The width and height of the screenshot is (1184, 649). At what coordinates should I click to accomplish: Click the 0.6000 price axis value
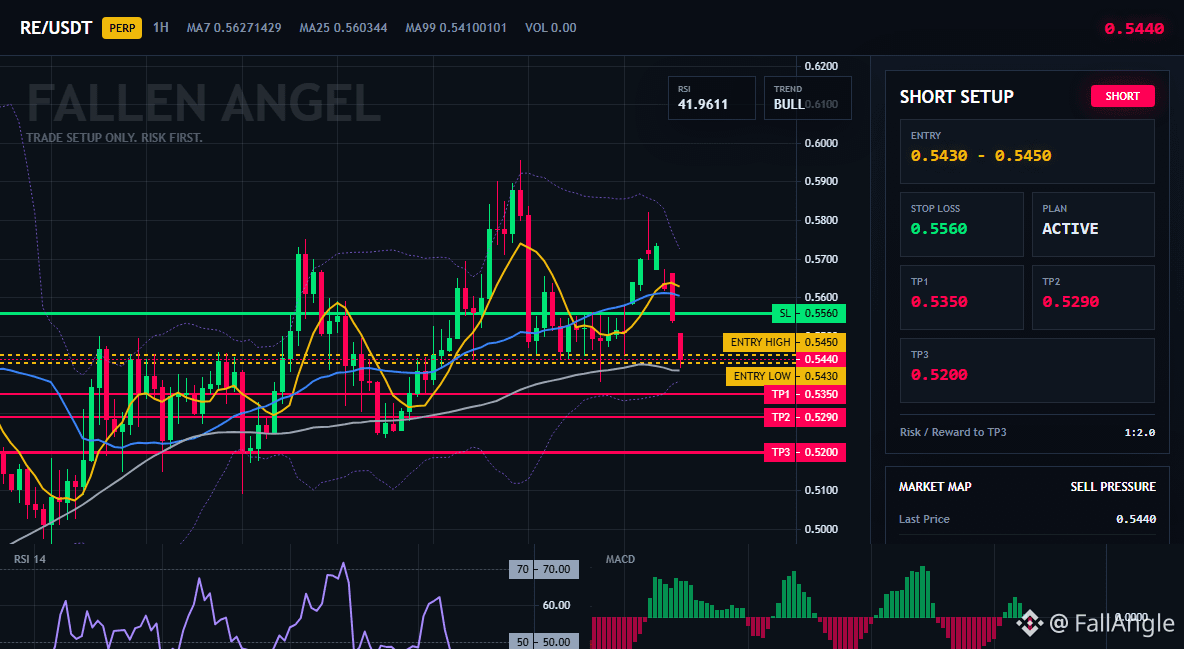pyautogui.click(x=821, y=144)
